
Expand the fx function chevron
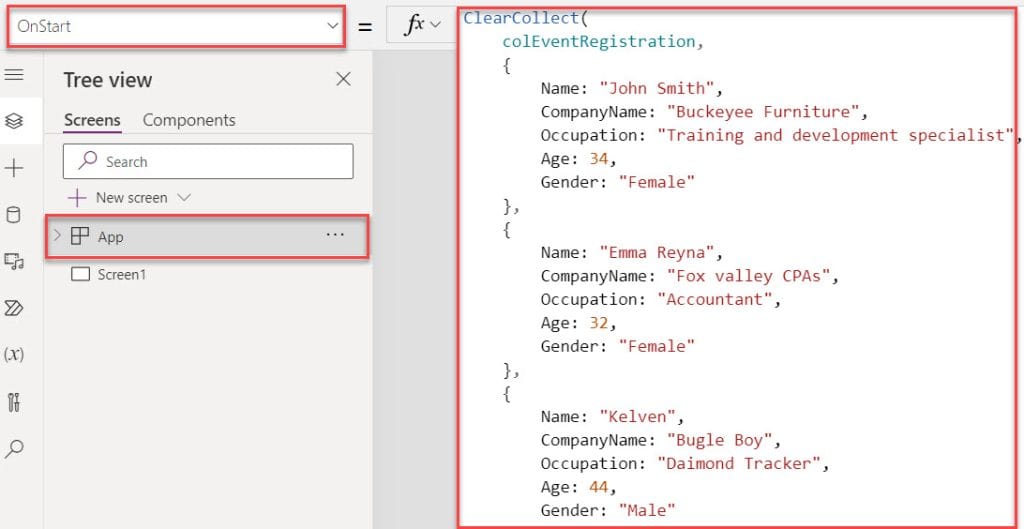pos(436,25)
